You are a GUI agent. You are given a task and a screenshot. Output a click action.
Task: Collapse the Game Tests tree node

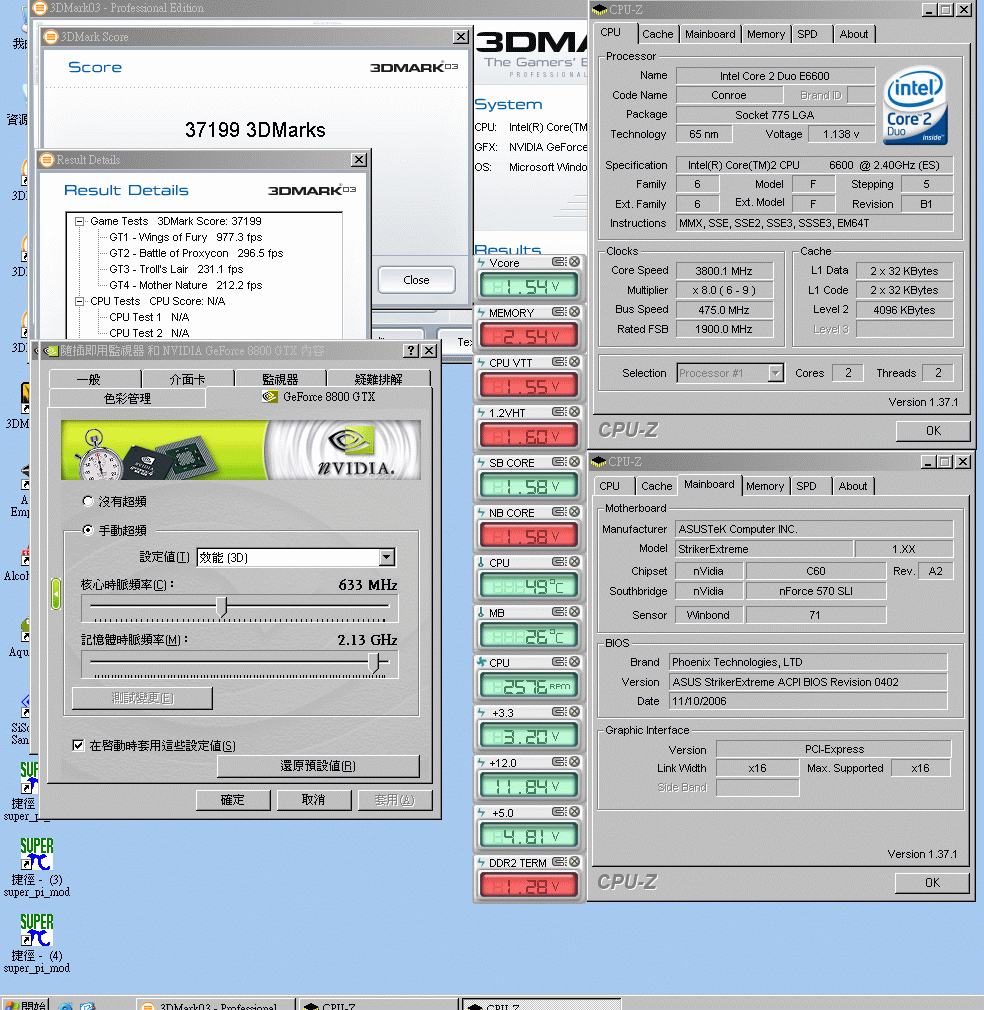click(80, 221)
